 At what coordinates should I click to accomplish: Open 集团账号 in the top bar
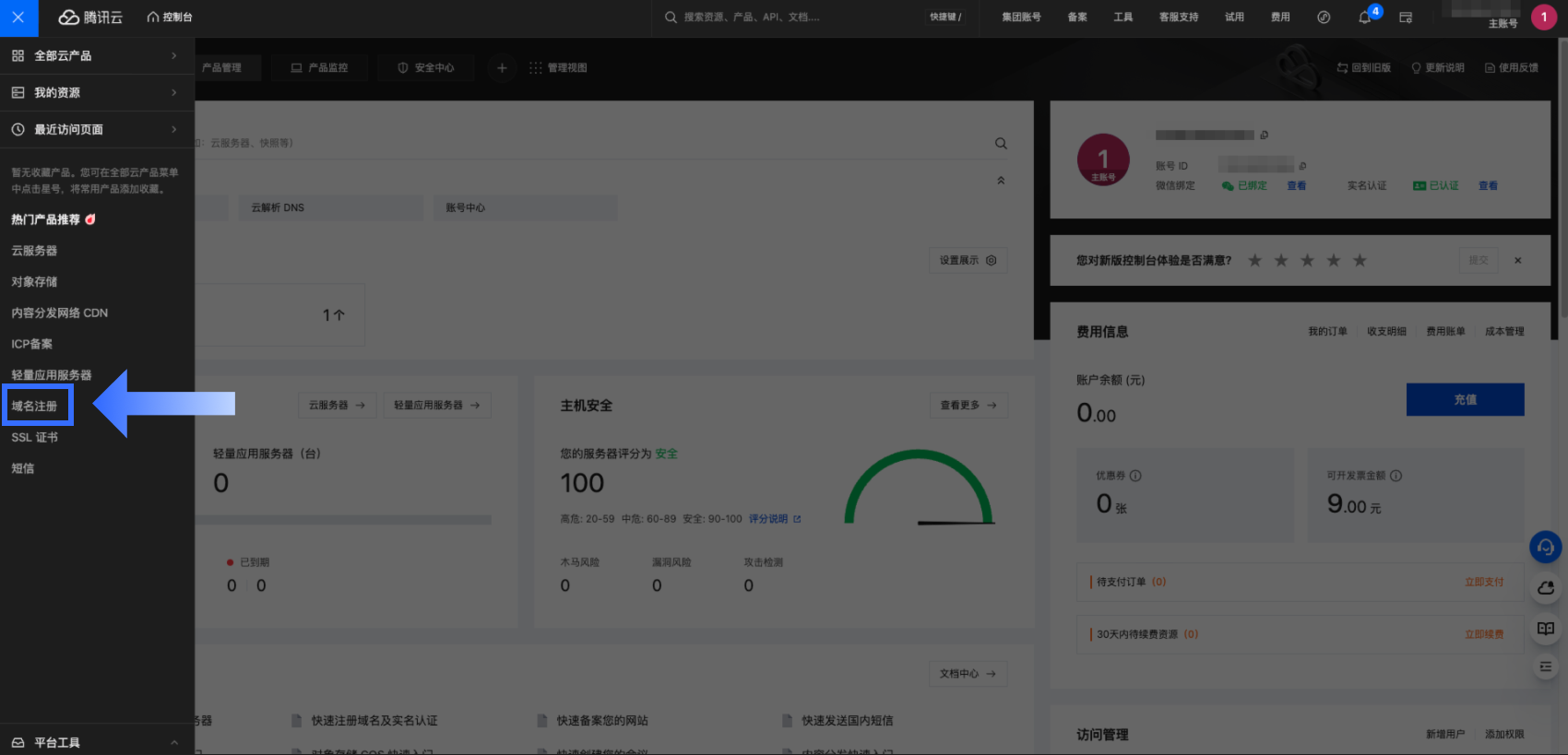1021,18
